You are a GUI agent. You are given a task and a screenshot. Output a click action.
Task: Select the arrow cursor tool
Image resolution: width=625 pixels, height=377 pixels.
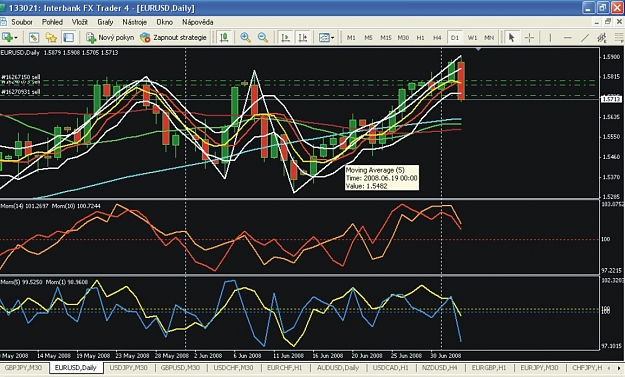tap(511, 37)
